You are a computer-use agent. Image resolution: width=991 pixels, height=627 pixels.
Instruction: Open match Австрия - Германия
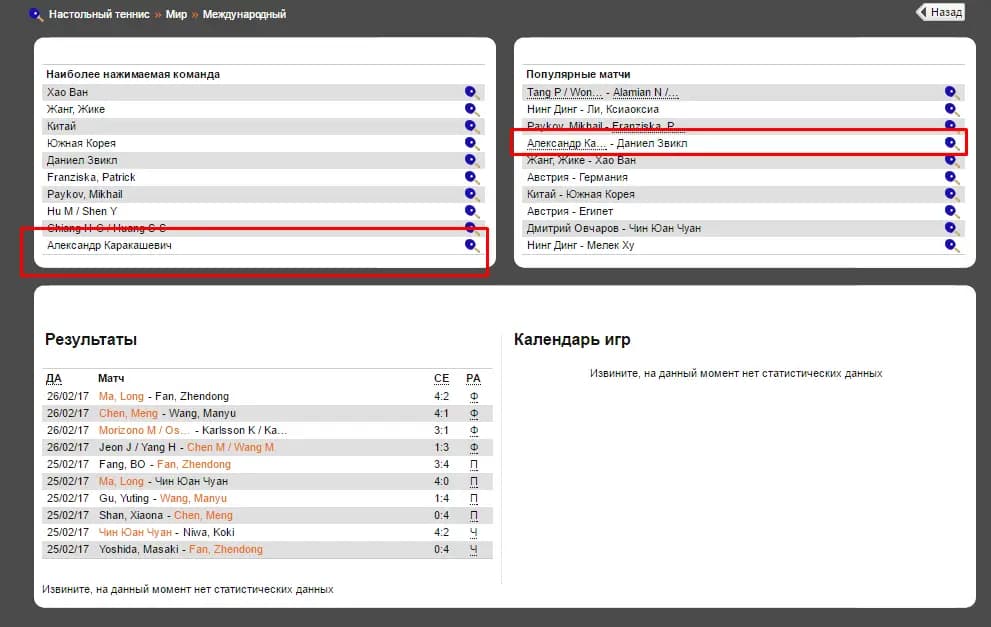[577, 178]
